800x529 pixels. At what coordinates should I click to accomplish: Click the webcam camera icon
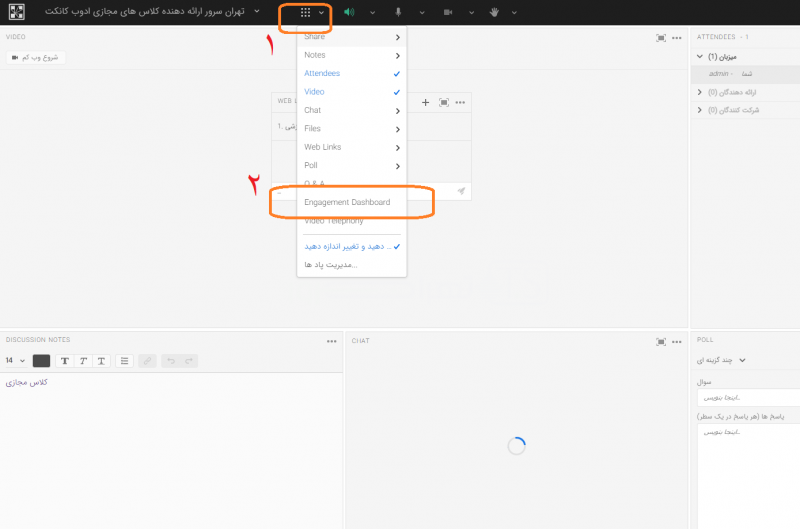pyautogui.click(x=448, y=13)
